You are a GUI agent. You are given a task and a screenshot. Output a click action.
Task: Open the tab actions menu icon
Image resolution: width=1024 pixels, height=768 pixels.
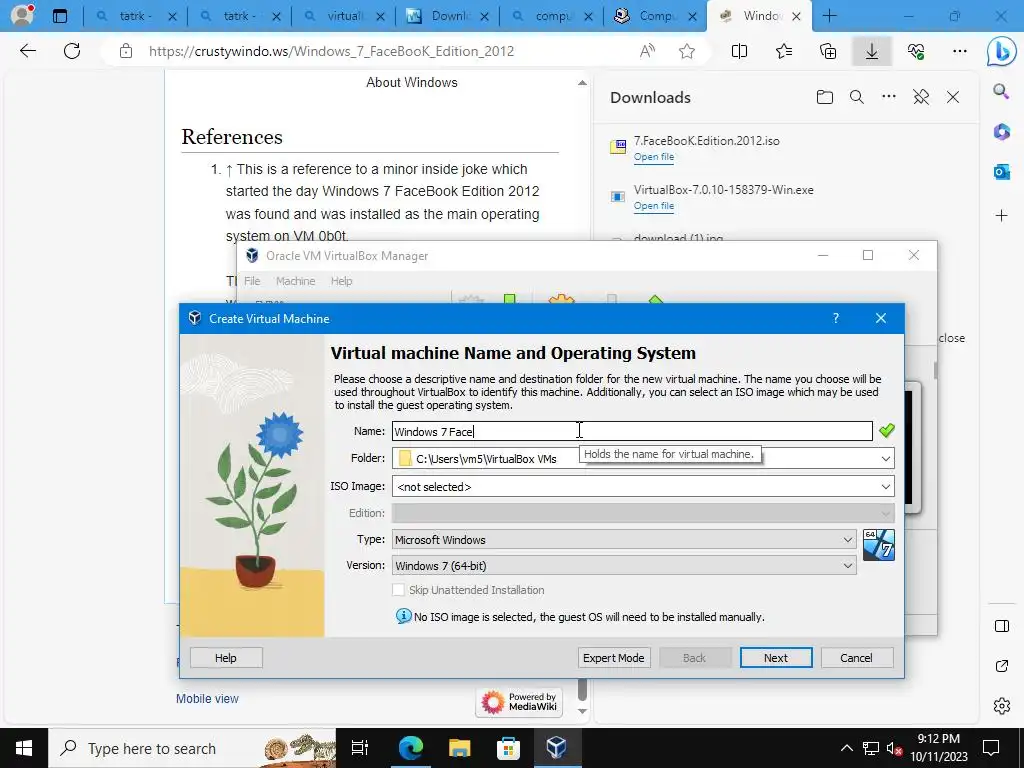coord(59,16)
